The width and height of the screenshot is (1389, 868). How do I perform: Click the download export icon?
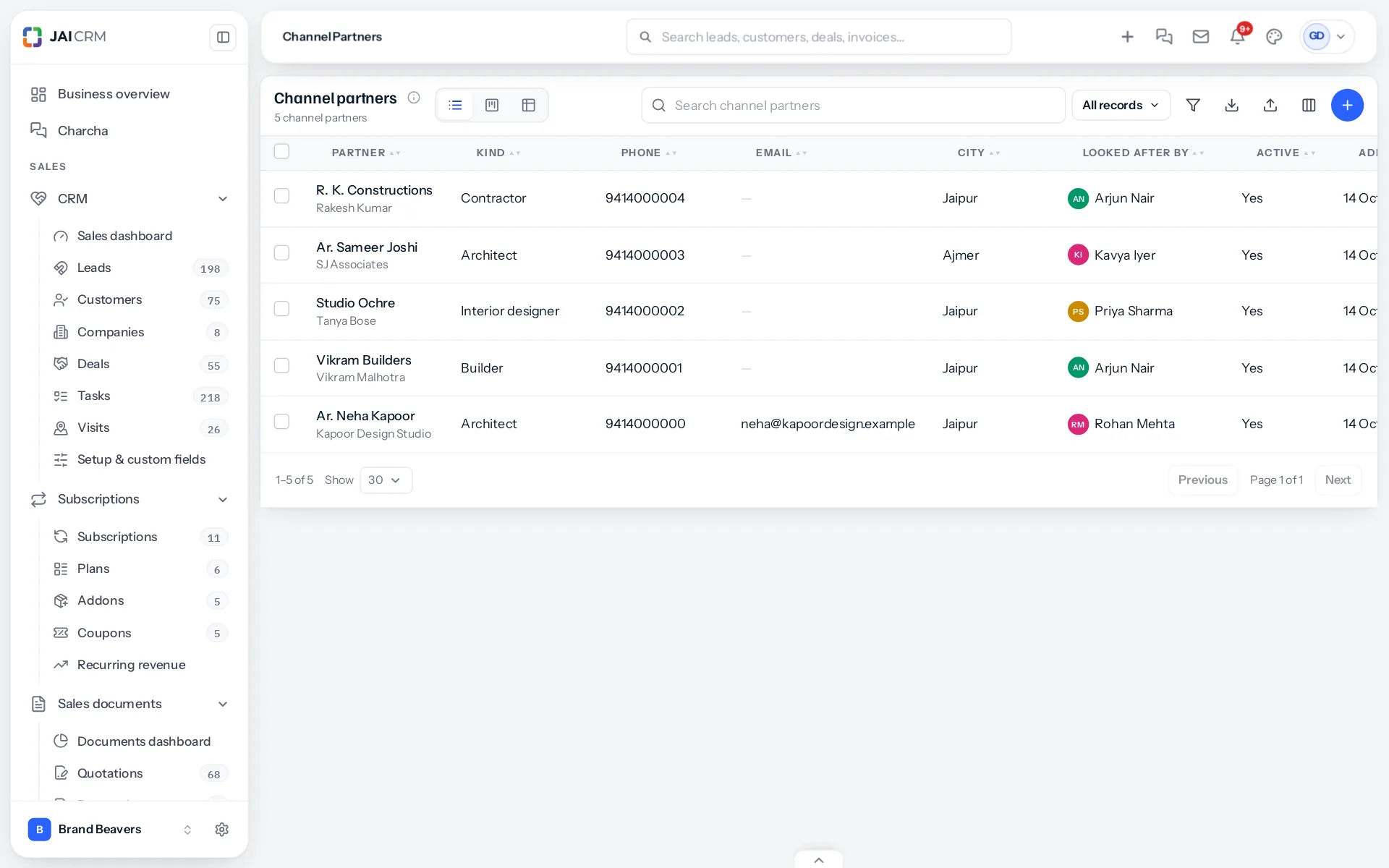[1232, 106]
